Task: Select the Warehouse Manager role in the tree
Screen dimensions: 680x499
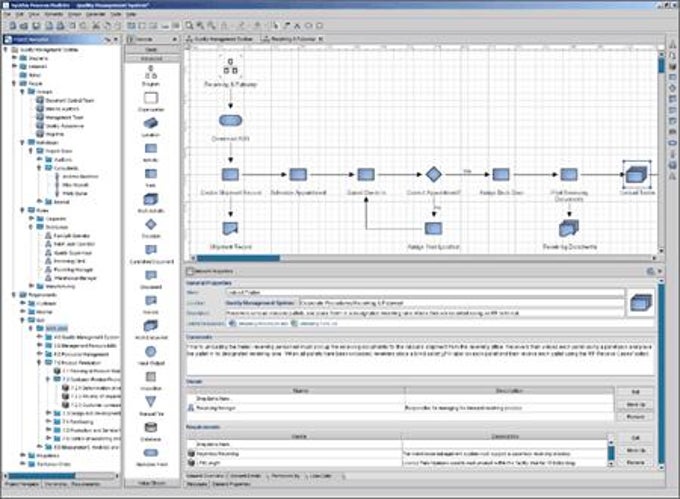Action: tap(71, 278)
